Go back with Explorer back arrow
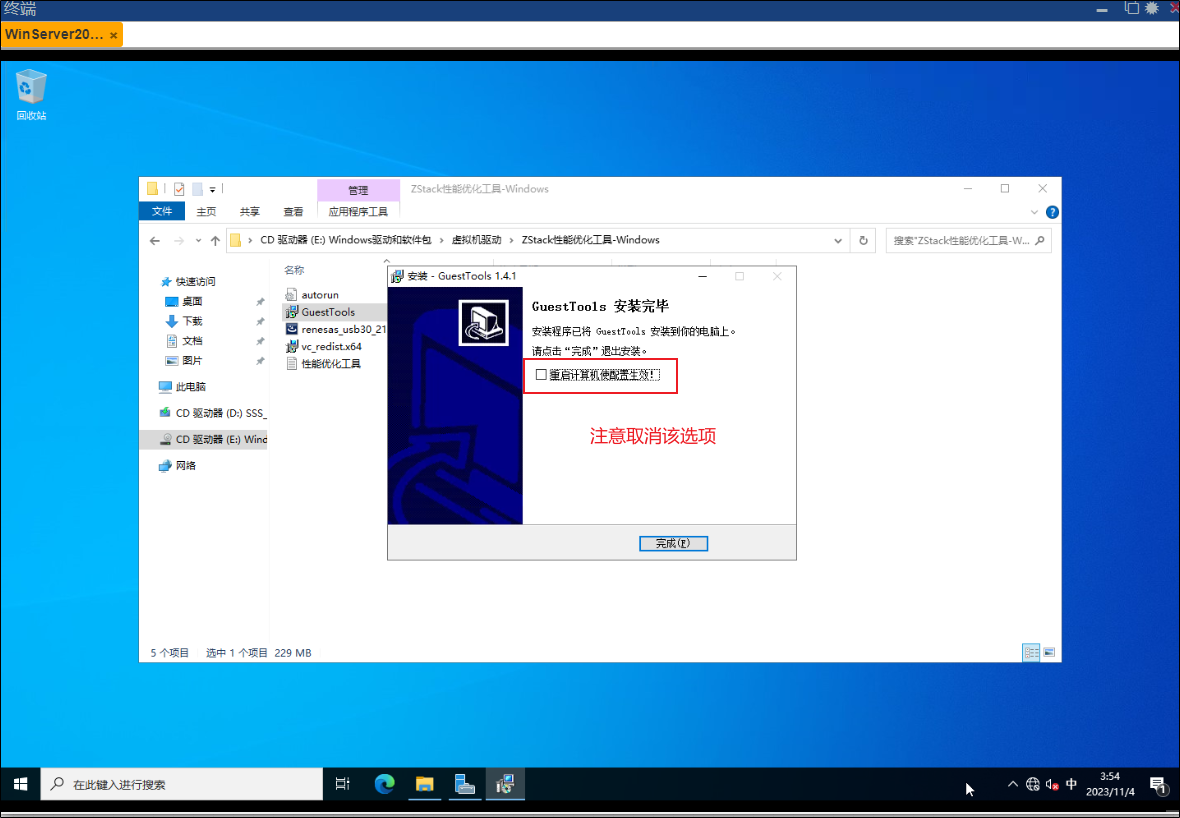This screenshot has width=1180, height=818. click(155, 241)
